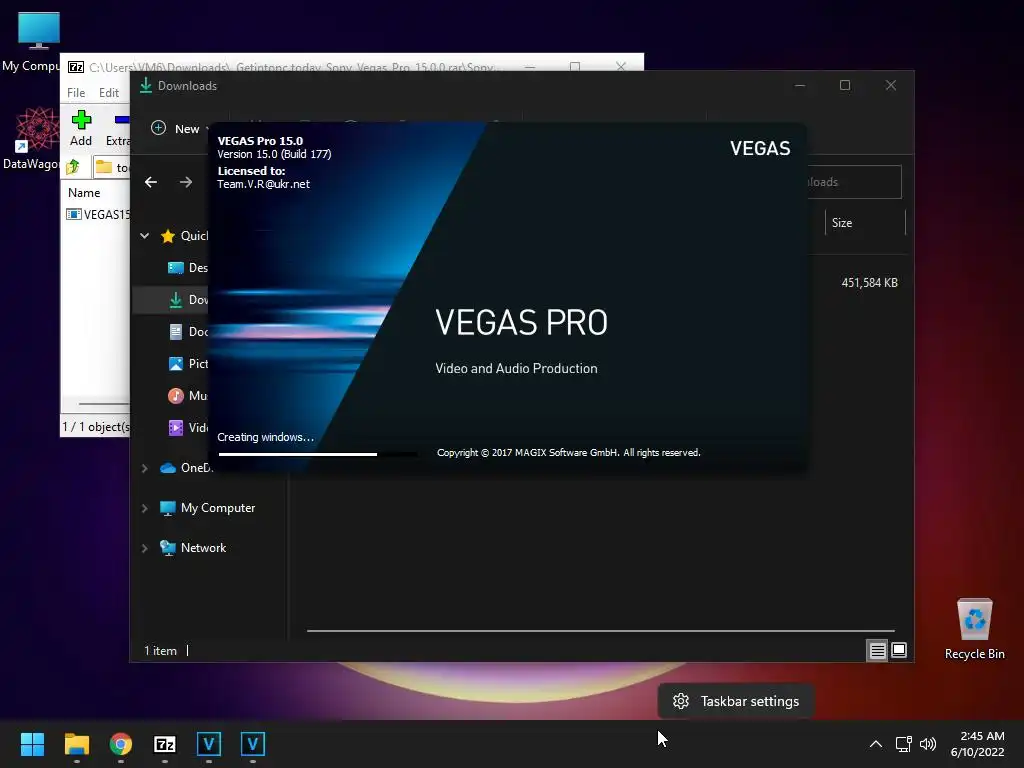Select the first VEGAS taskbar icon

tap(209, 744)
